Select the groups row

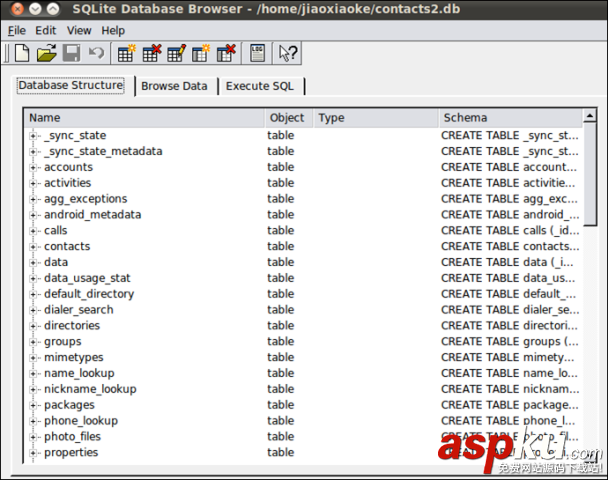tap(303, 342)
